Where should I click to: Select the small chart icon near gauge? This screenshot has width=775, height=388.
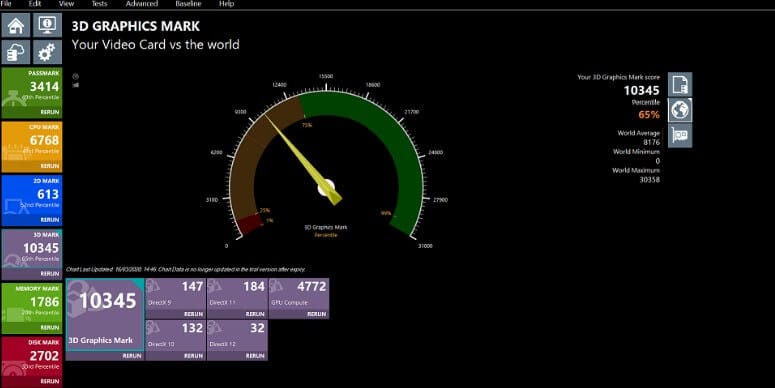coord(76,85)
